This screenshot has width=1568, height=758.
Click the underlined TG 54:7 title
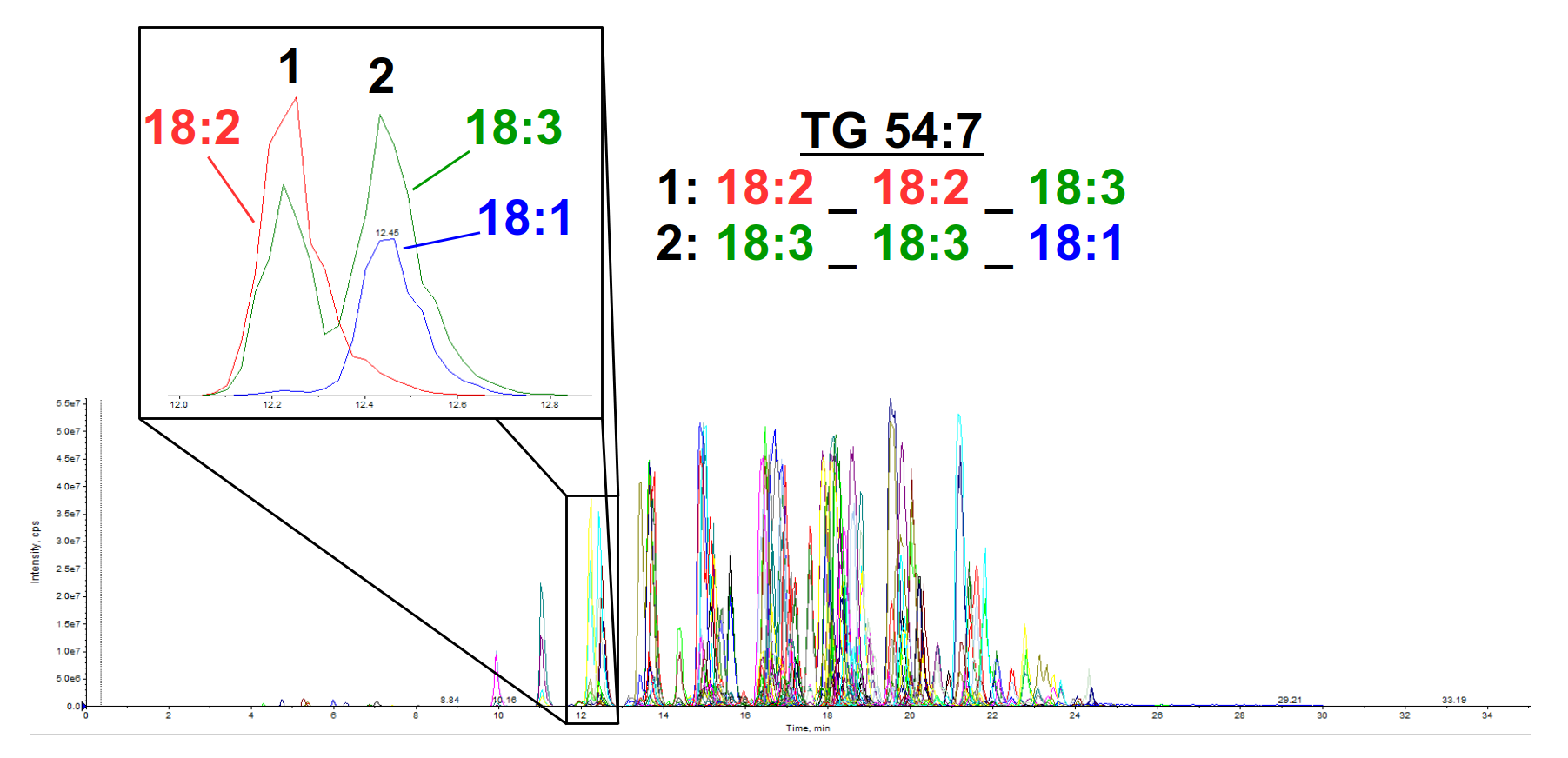(x=891, y=131)
